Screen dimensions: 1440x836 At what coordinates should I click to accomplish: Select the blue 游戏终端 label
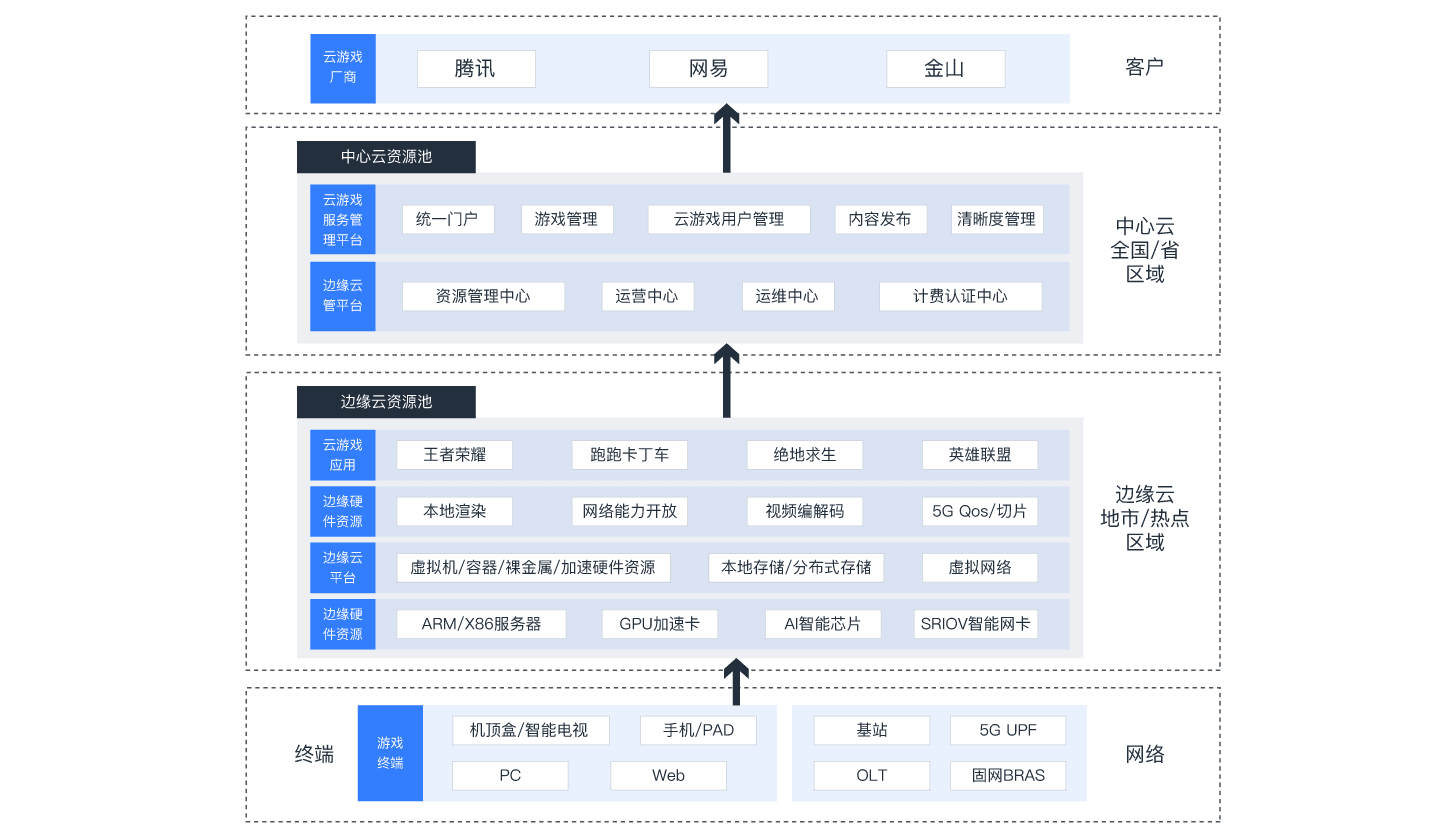(x=390, y=753)
